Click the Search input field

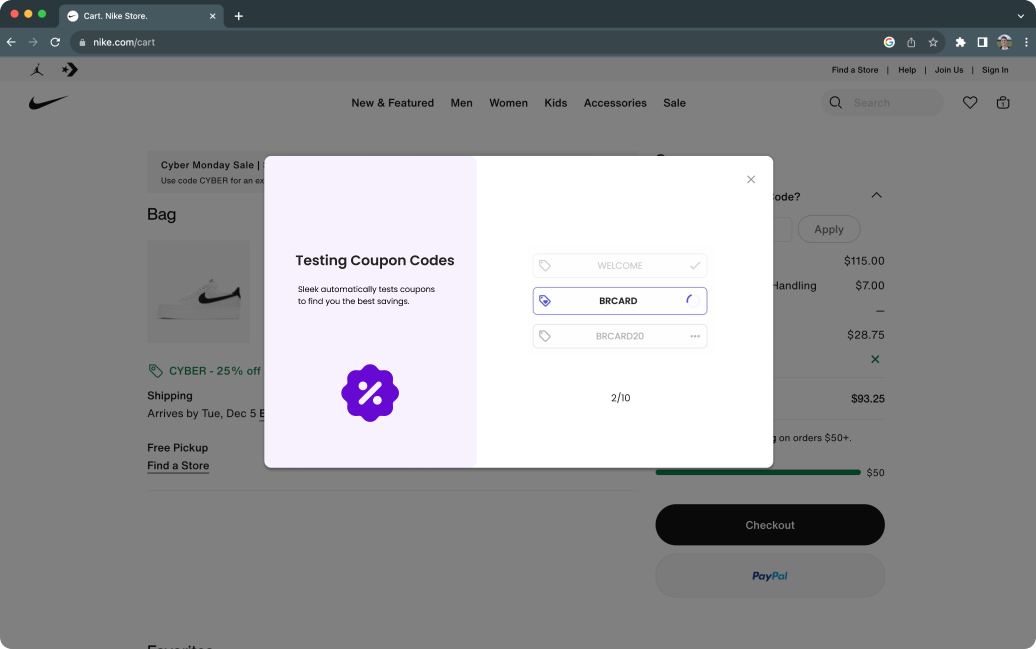[x=882, y=102]
